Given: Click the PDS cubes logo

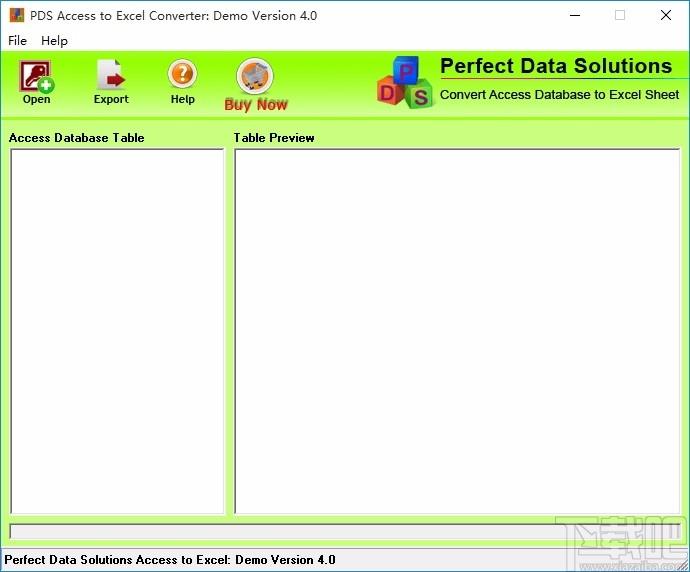Looking at the screenshot, I should point(405,83).
